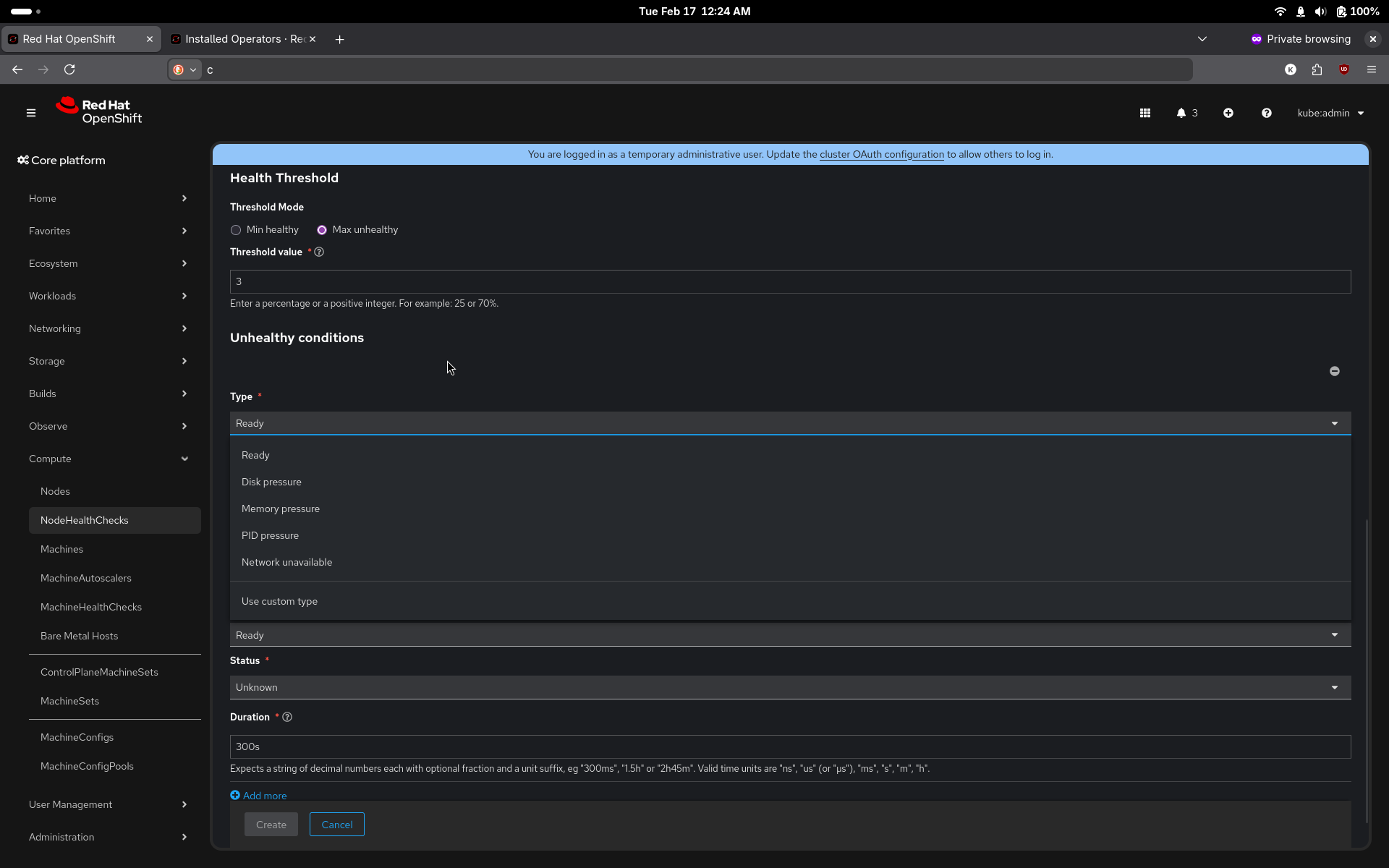This screenshot has width=1389, height=868.
Task: Remove the unhealthy condition with minus icon
Action: [x=1334, y=371]
